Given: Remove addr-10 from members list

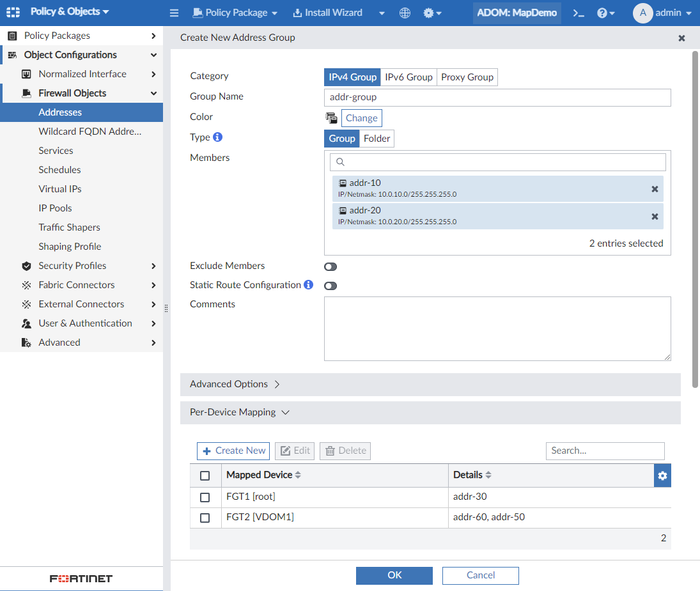Looking at the screenshot, I should tap(655, 189).
